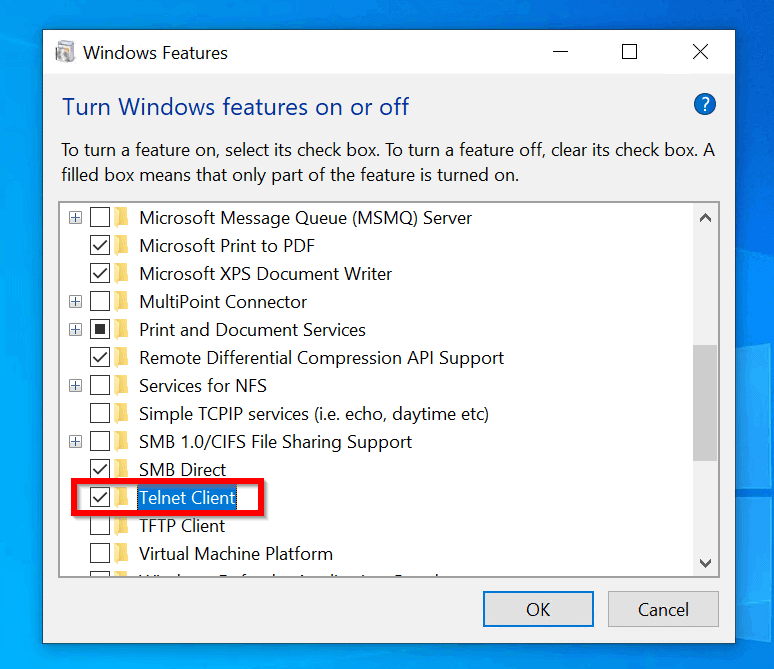Click the Microsoft Print to PDF folder icon
The width and height of the screenshot is (774, 669).
point(121,245)
